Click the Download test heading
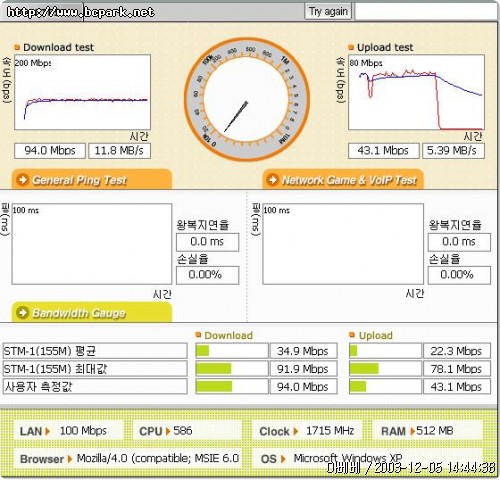Screen dimensions: 500x480 pyautogui.click(x=58, y=47)
